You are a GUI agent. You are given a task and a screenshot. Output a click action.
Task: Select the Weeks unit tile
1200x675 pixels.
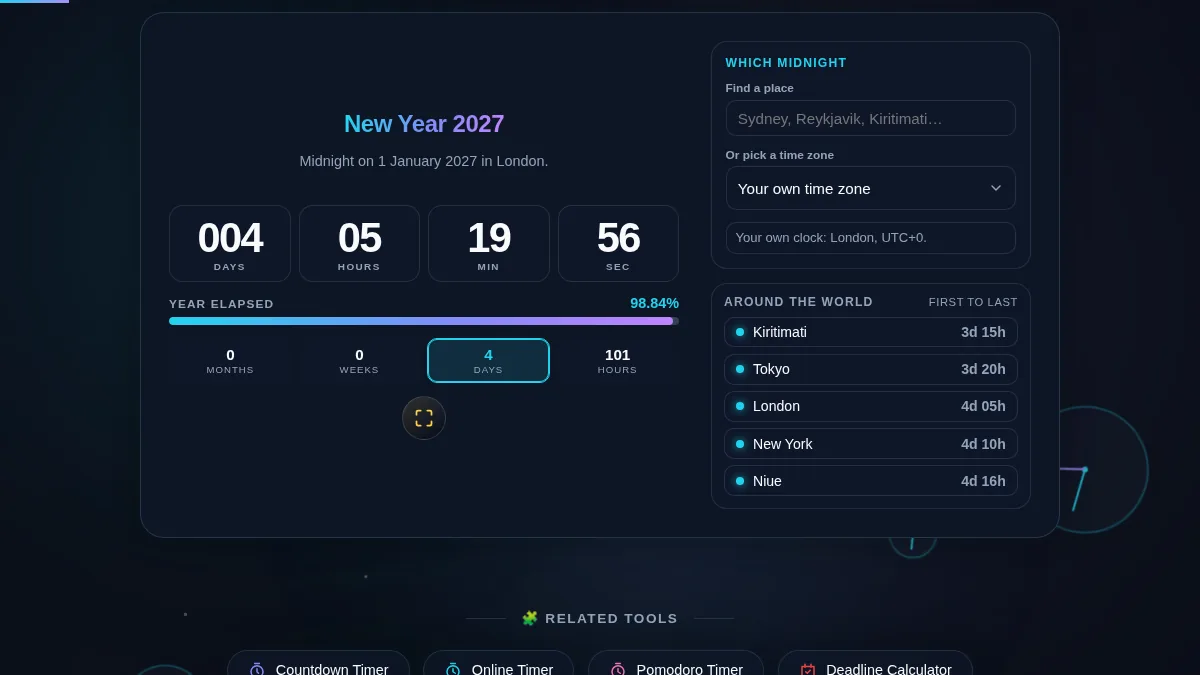tap(359, 360)
